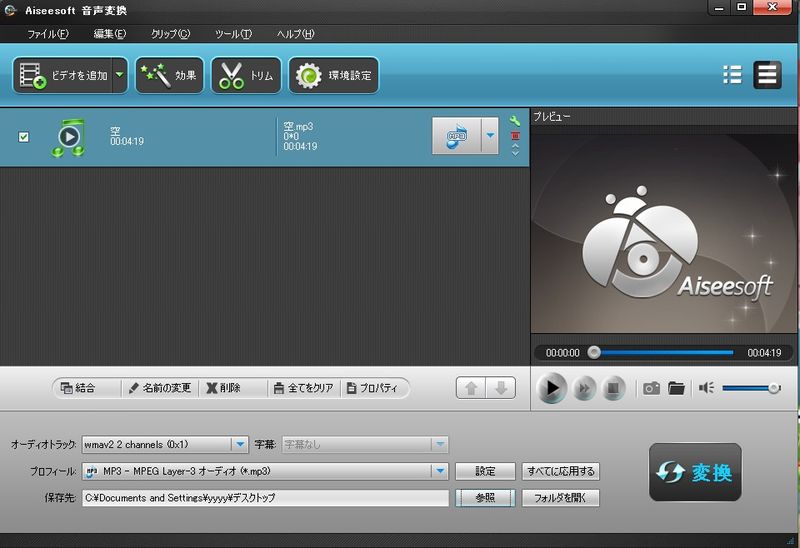This screenshot has height=548, width=800.
Task: Click the move down arrow button
Action: click(x=501, y=388)
